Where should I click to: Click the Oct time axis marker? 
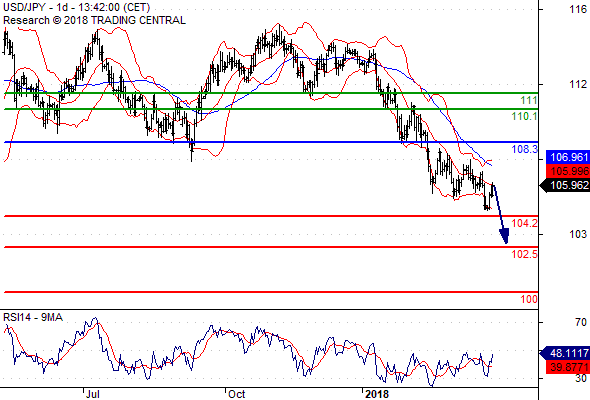[237, 394]
